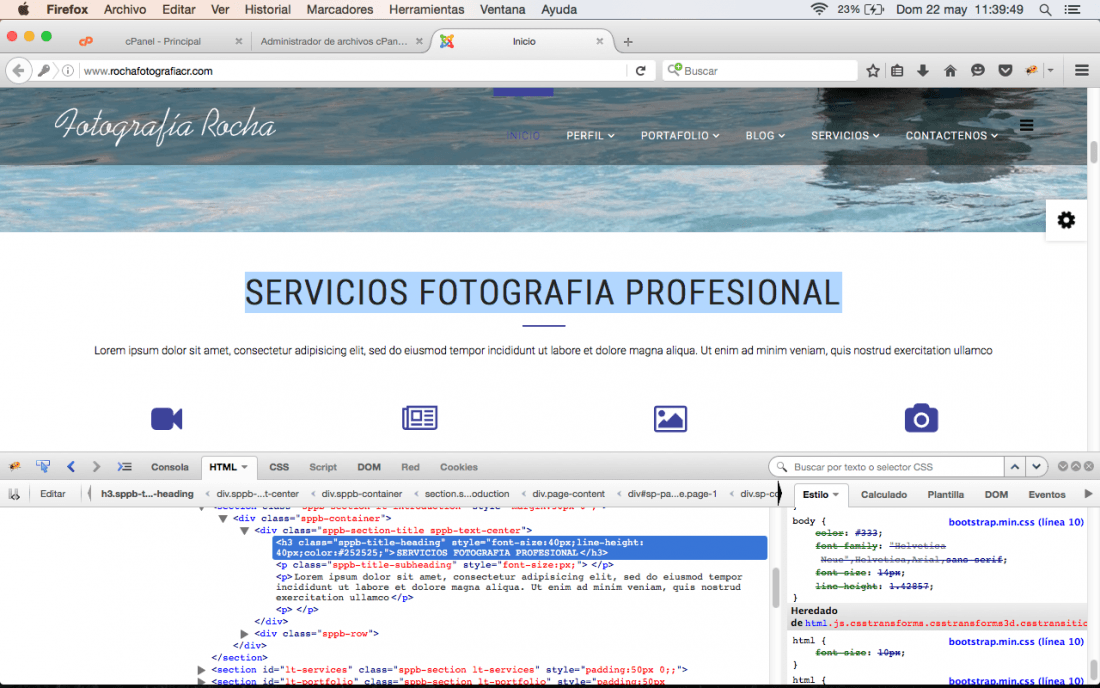Open Firebug's Script panel
Screen dimensions: 1100x688
(x=323, y=467)
